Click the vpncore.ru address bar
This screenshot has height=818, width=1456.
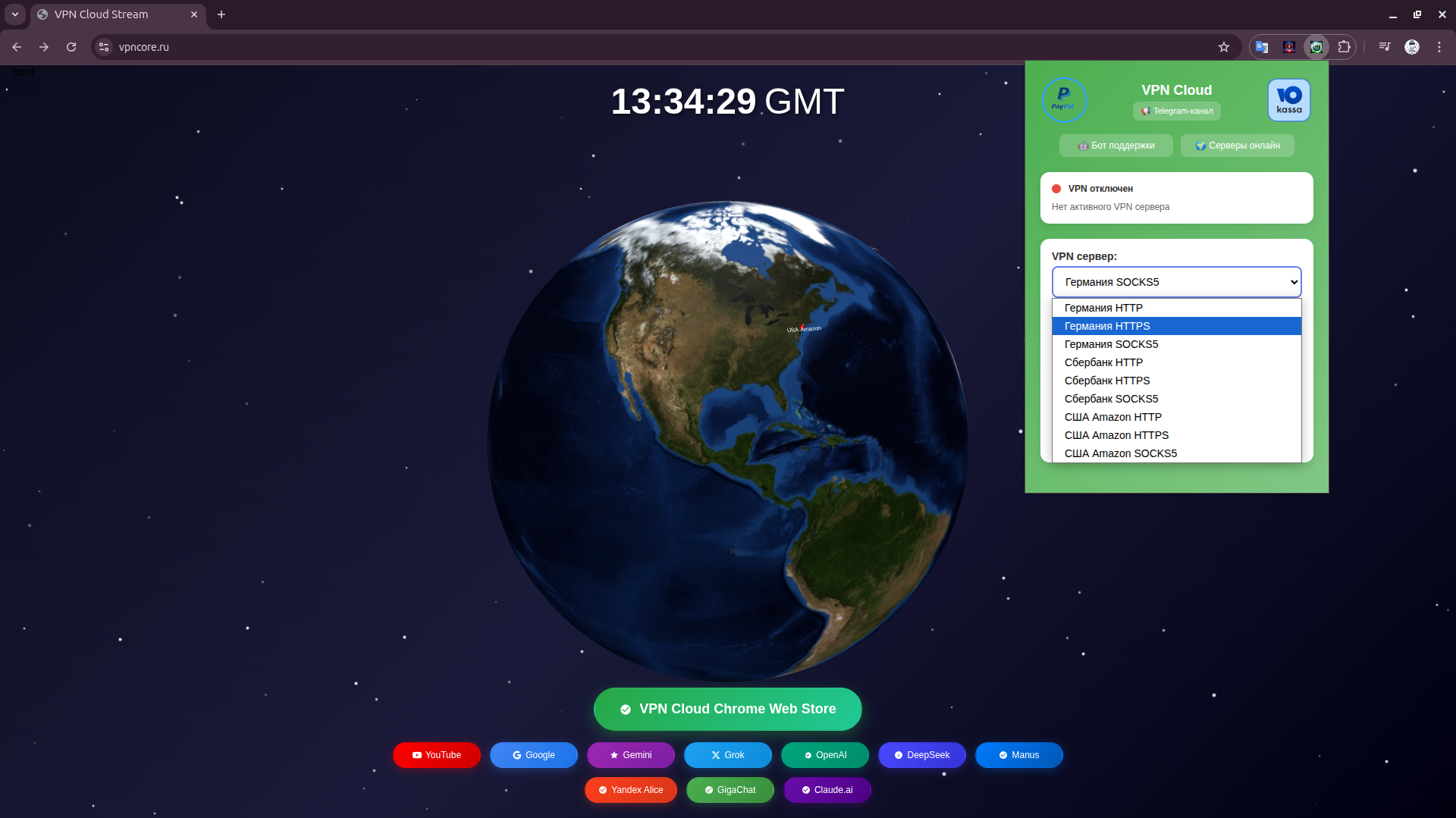[x=667, y=47]
